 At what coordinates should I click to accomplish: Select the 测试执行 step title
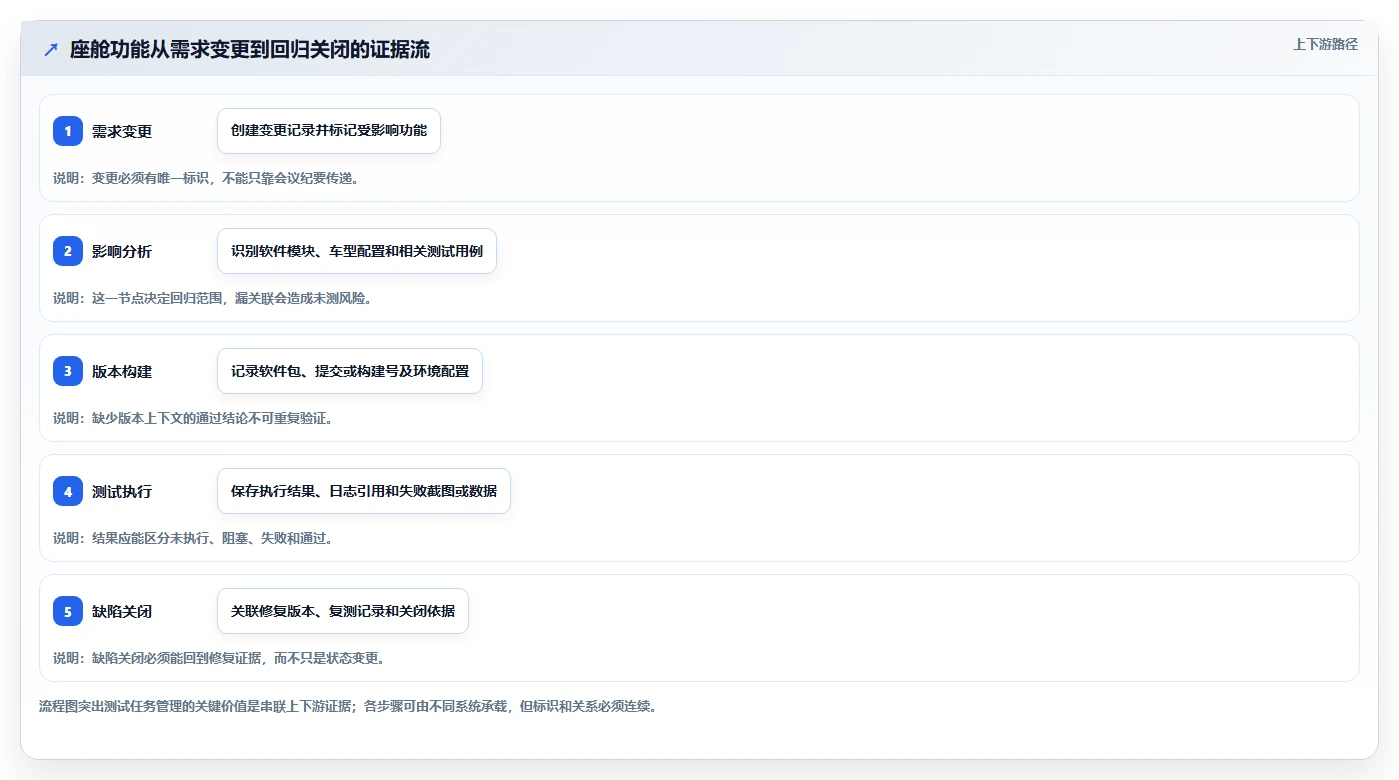[x=122, y=491]
